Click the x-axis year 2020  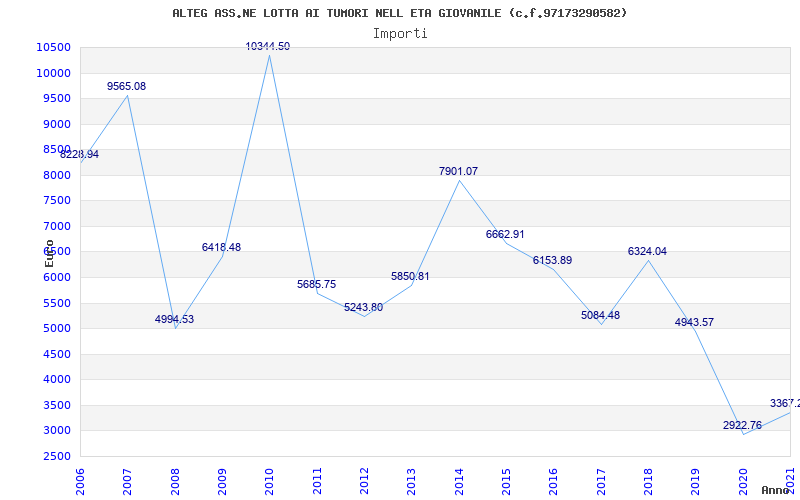[743, 481]
